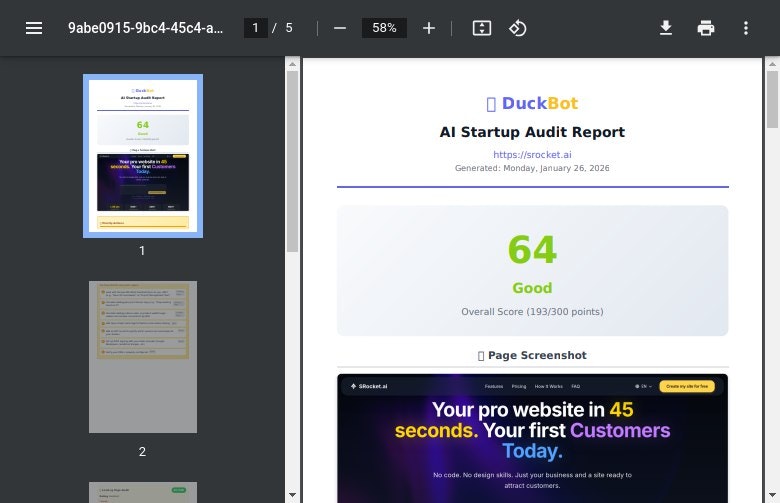
Task: Click the document scrollbar down arrow
Action: [772, 495]
